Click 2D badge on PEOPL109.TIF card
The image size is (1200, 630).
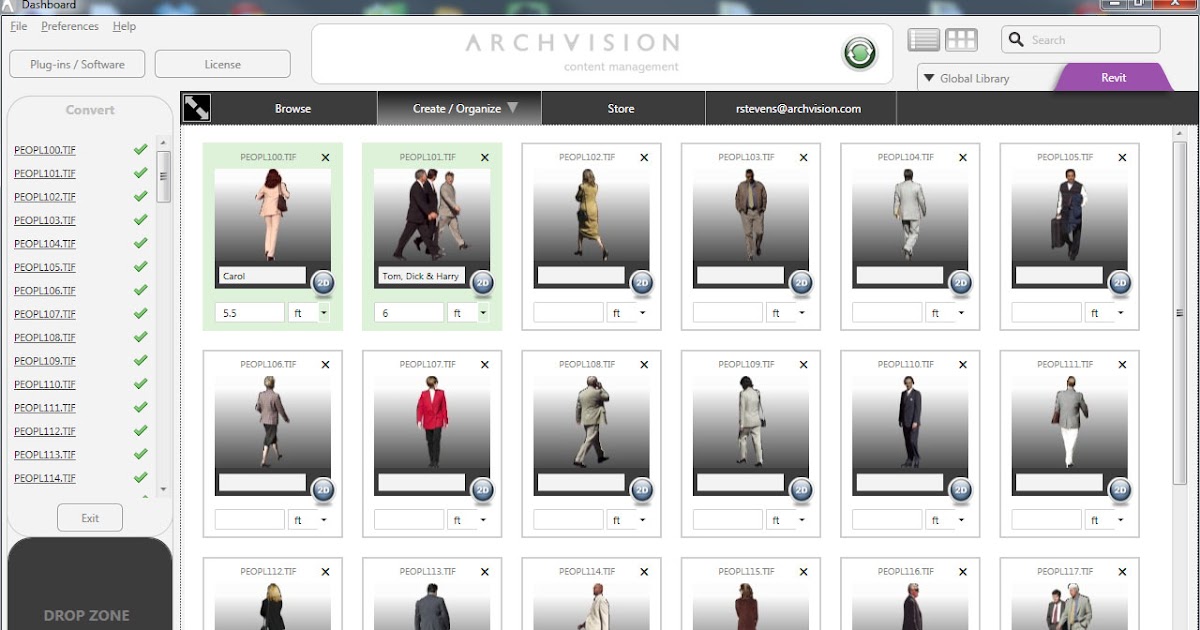(801, 490)
